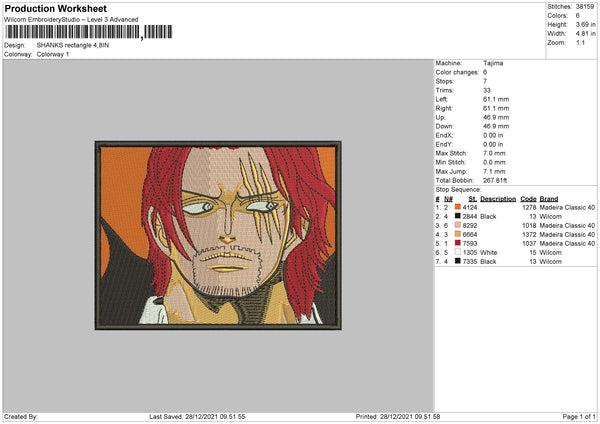Screen dimensions: 600x424
Task: Click the Trims value '33'
Action: coord(487,90)
